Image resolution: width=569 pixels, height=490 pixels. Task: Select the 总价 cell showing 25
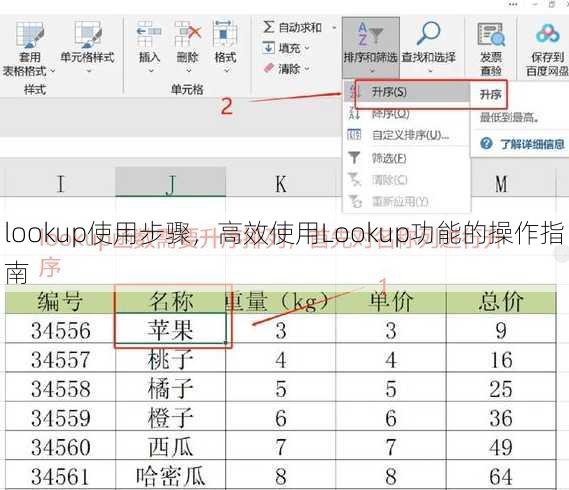pyautogui.click(x=501, y=388)
